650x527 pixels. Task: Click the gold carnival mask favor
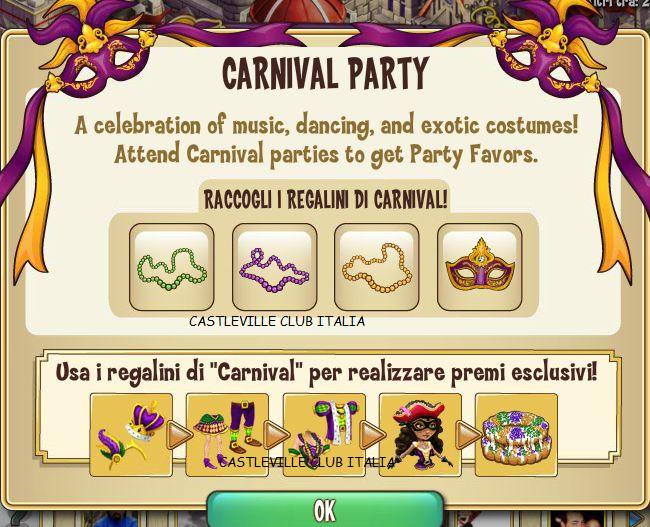480,267
